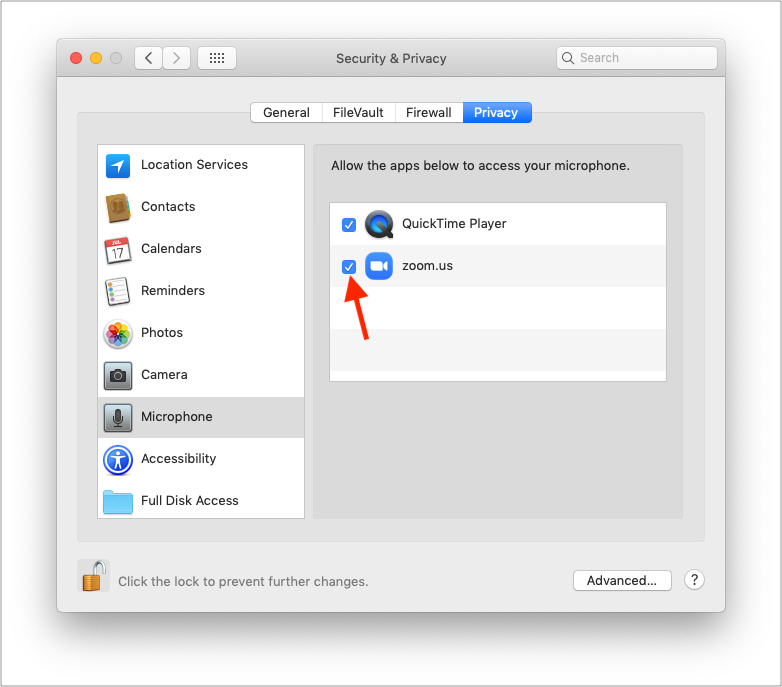
Task: Switch to the General tab
Action: click(x=286, y=113)
